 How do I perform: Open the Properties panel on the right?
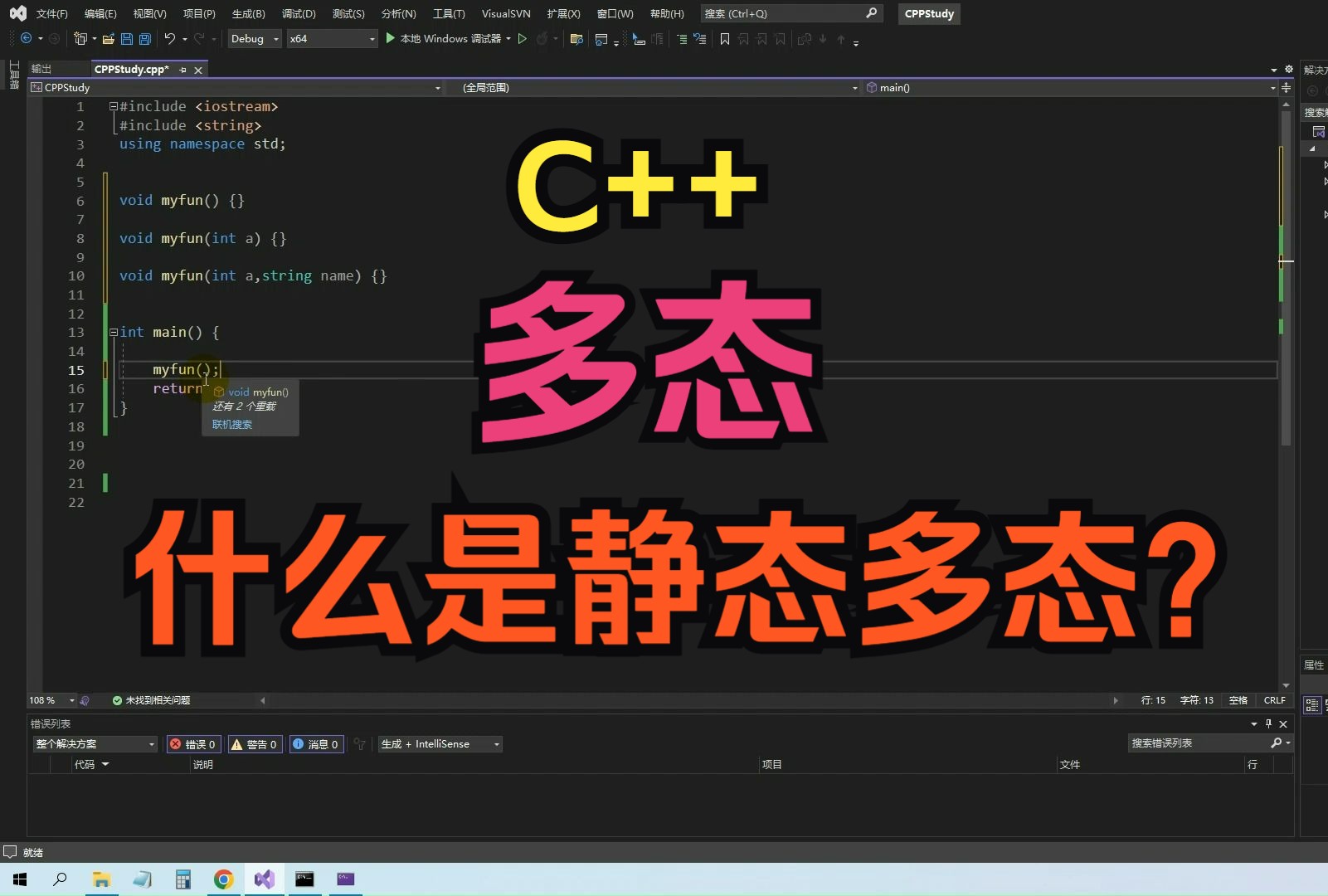1314,665
